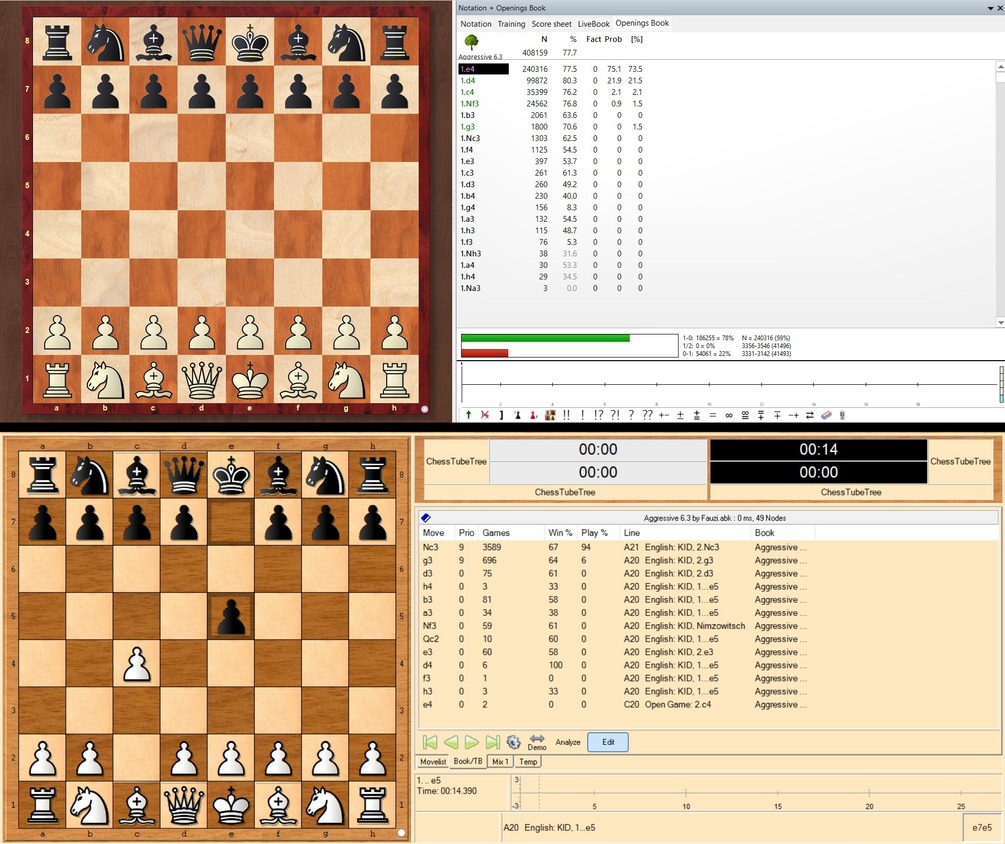This screenshot has height=844, width=1005.
Task: Toggle the Edit book button
Action: click(608, 742)
